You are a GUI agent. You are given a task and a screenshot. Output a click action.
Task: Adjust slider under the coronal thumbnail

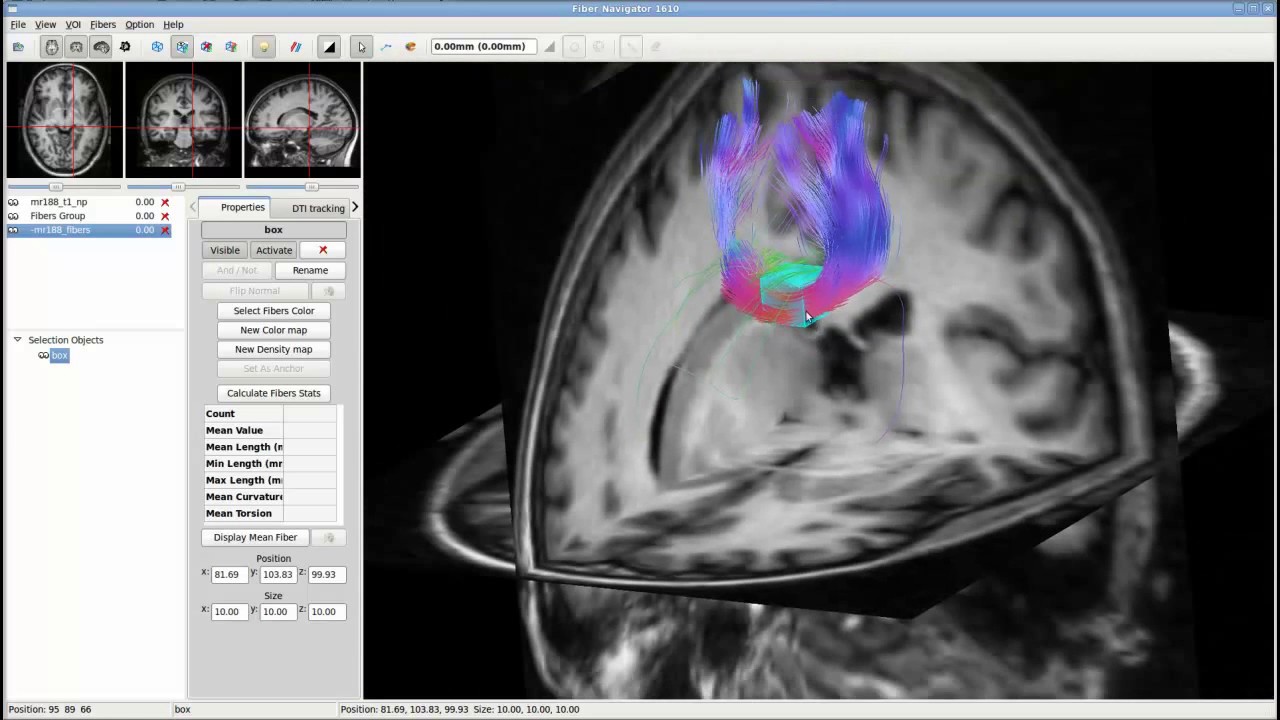click(x=183, y=187)
